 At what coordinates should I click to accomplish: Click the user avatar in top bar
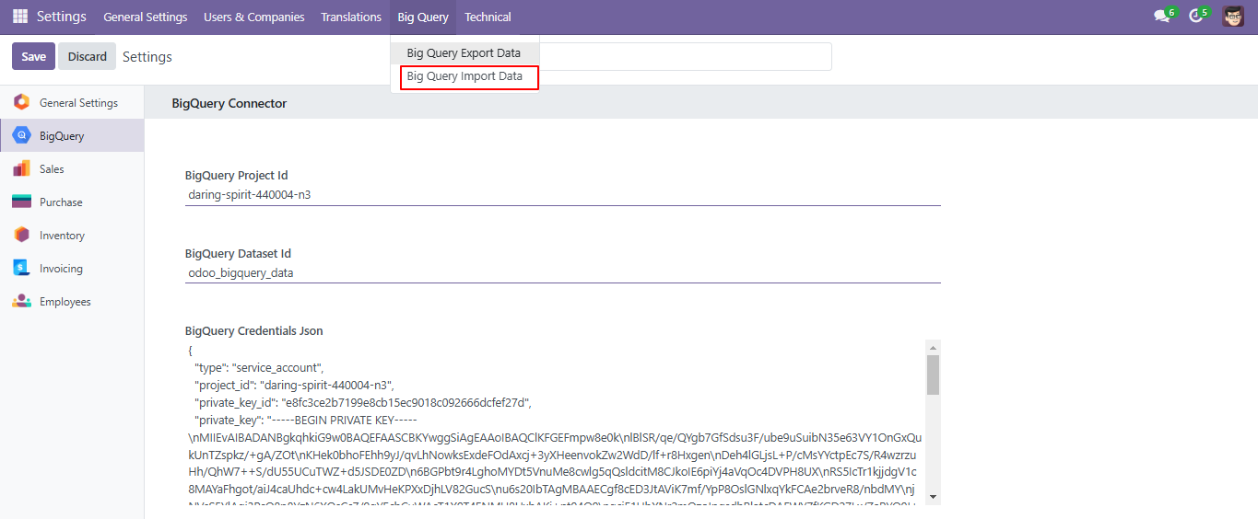click(1232, 17)
